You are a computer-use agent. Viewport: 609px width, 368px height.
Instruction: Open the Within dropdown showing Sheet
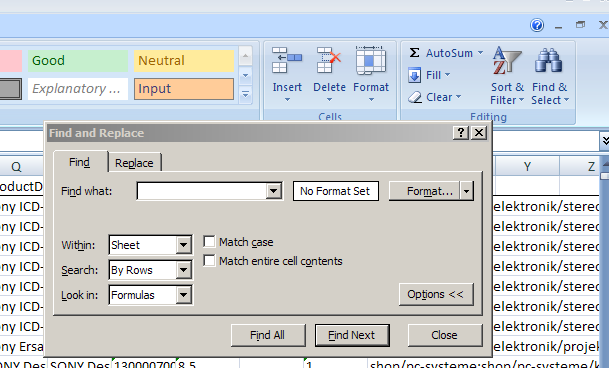point(183,245)
